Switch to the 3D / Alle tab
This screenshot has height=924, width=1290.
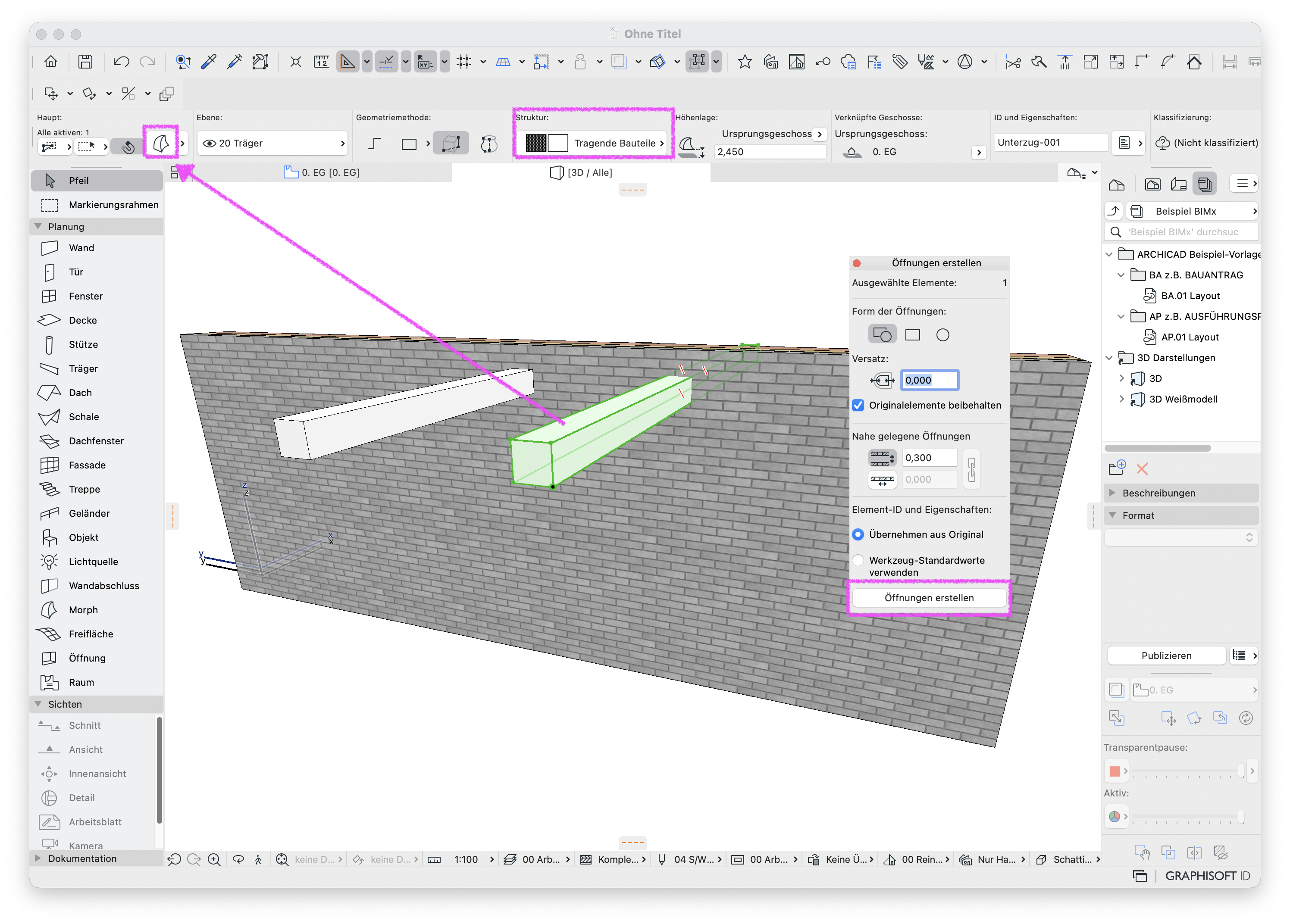click(x=581, y=172)
